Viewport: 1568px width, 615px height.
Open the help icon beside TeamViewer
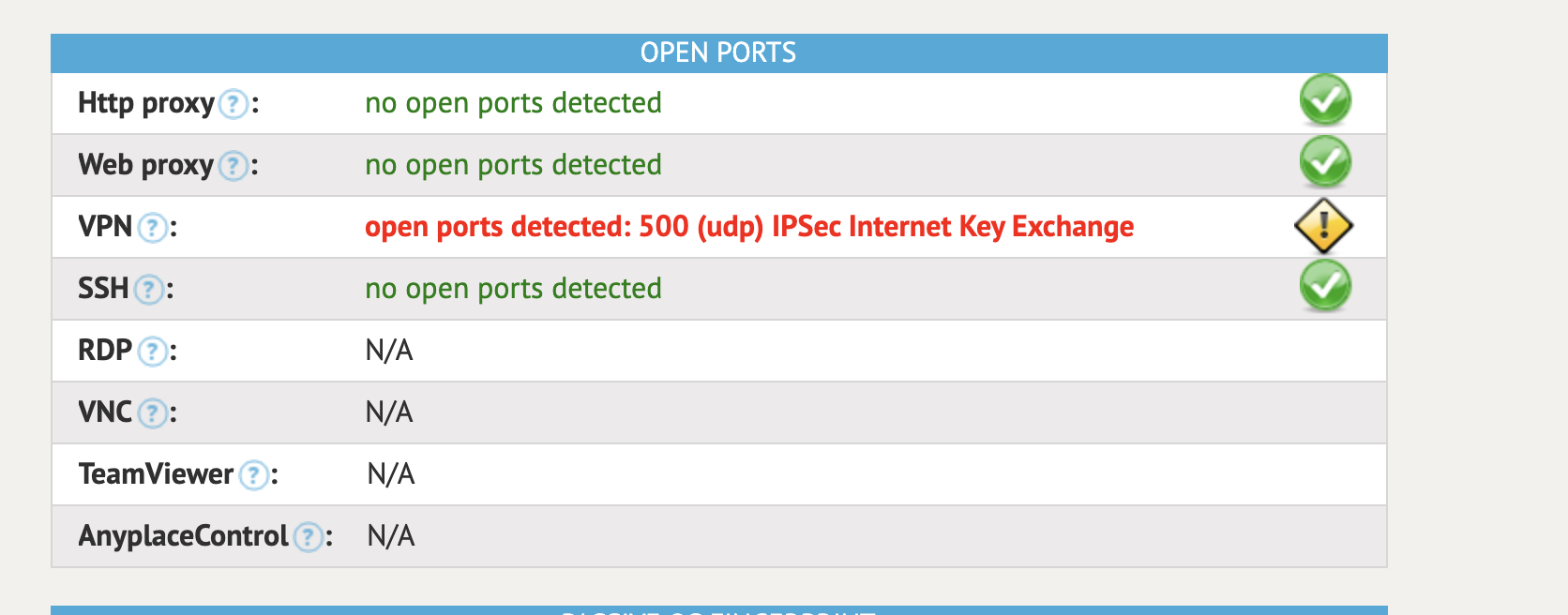254,475
